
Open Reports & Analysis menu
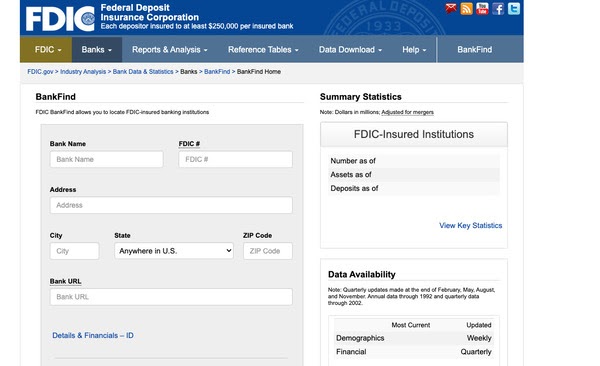point(170,50)
